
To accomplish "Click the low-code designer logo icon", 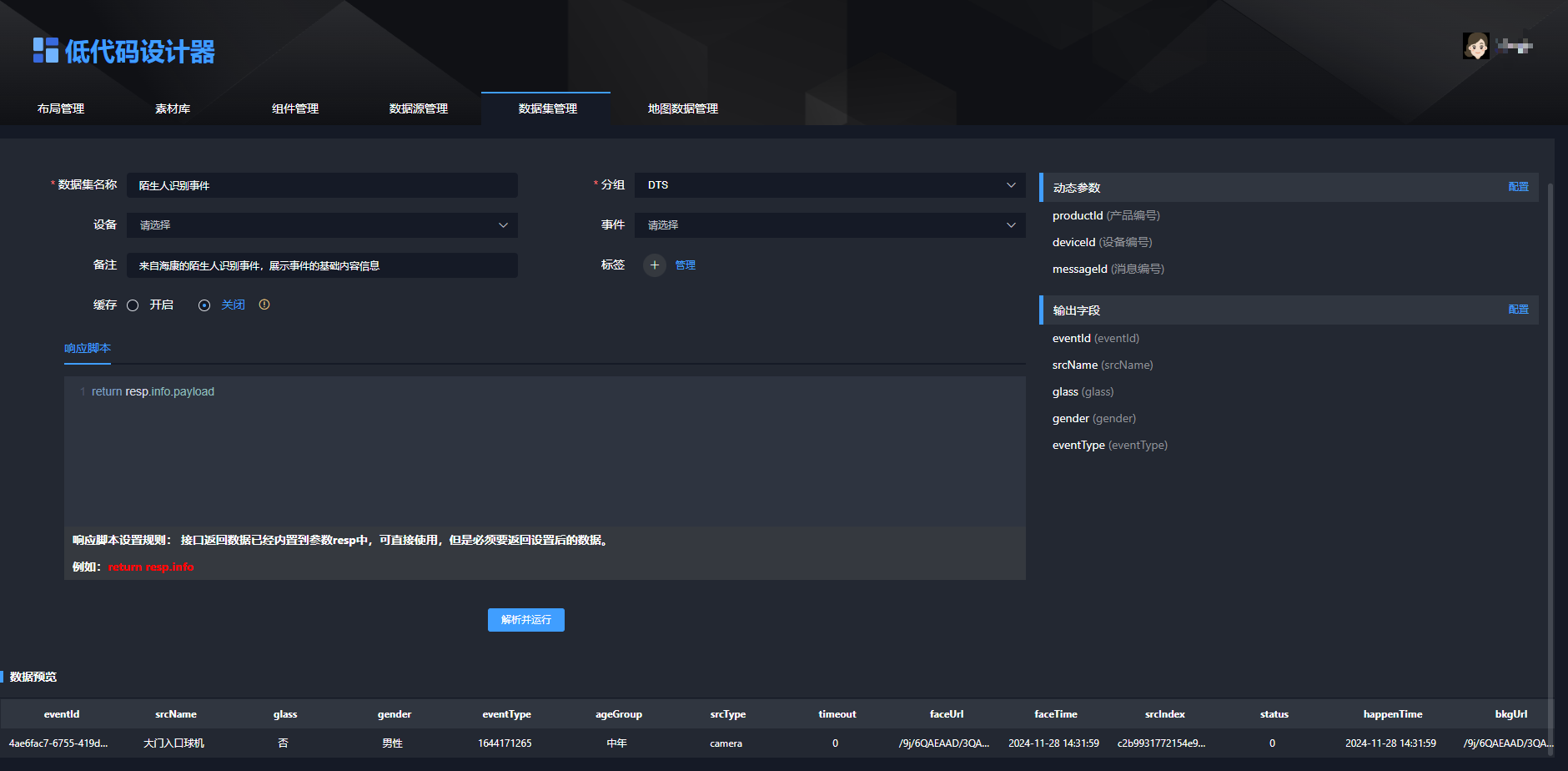I will coord(46,51).
